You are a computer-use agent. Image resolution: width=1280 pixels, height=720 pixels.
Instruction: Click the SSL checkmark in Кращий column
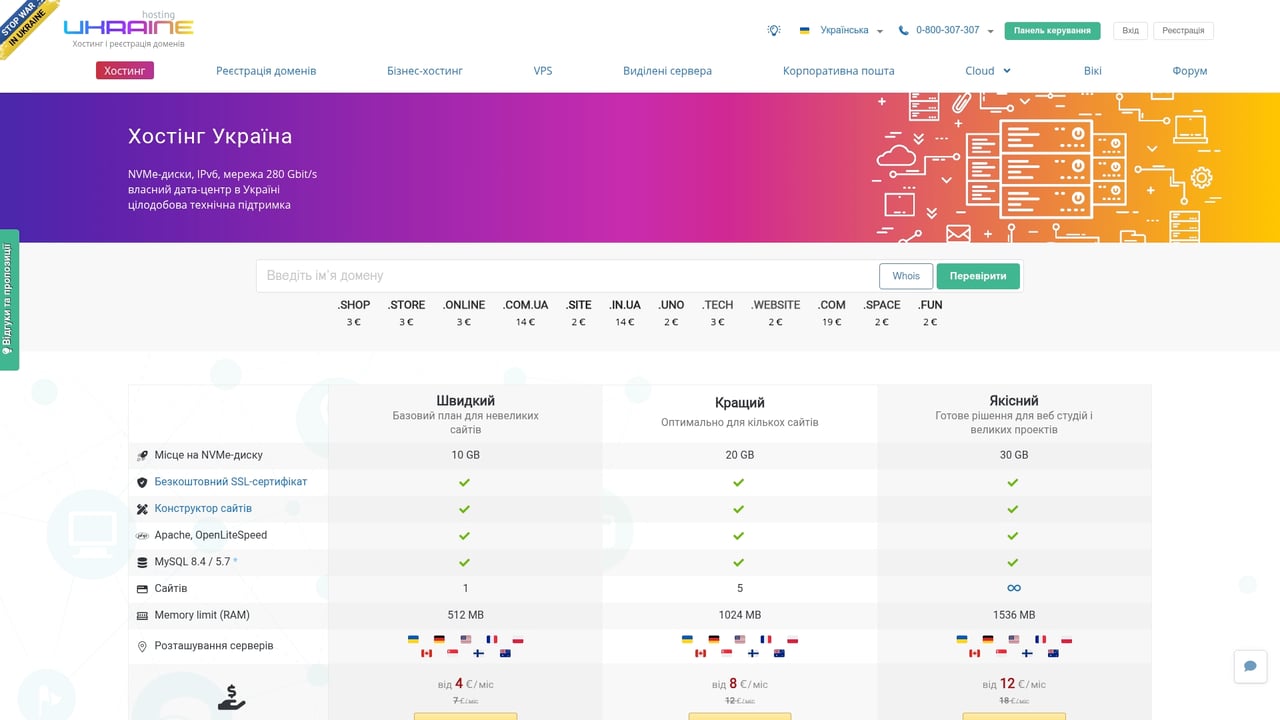[739, 481]
